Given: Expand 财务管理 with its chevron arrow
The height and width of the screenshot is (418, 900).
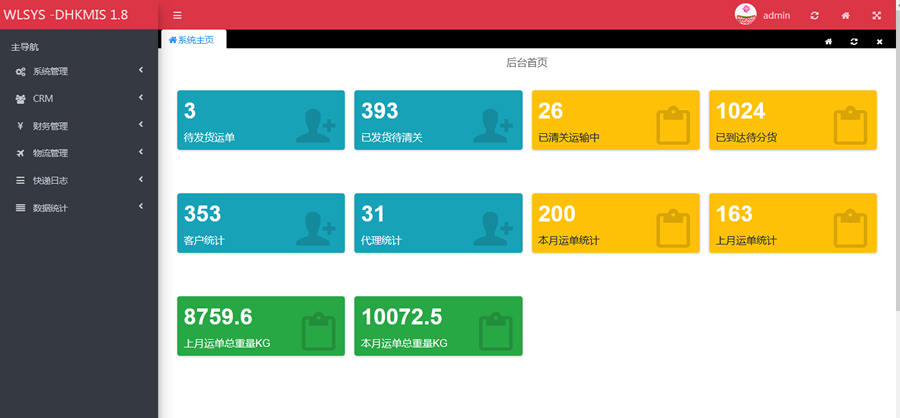Looking at the screenshot, I should pyautogui.click(x=141, y=125).
